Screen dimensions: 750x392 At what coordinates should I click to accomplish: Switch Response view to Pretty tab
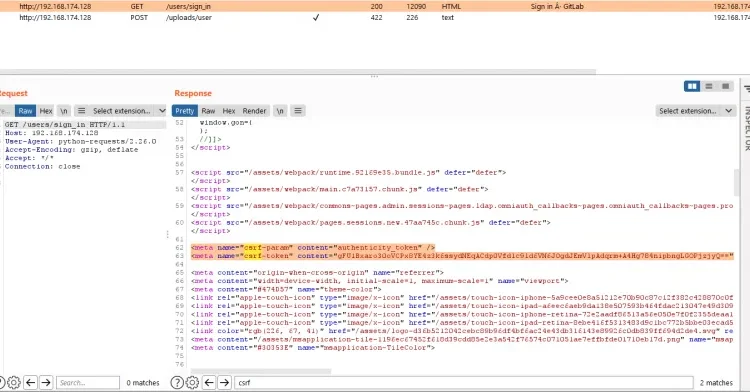tap(184, 111)
